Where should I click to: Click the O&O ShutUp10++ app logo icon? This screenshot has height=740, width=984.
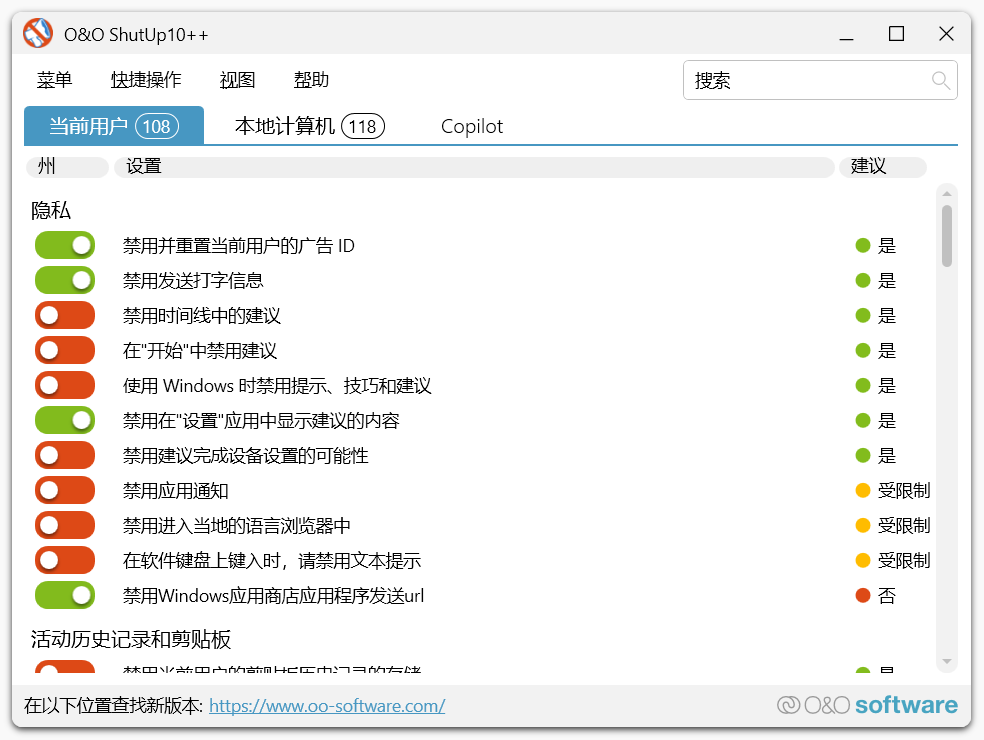38,33
